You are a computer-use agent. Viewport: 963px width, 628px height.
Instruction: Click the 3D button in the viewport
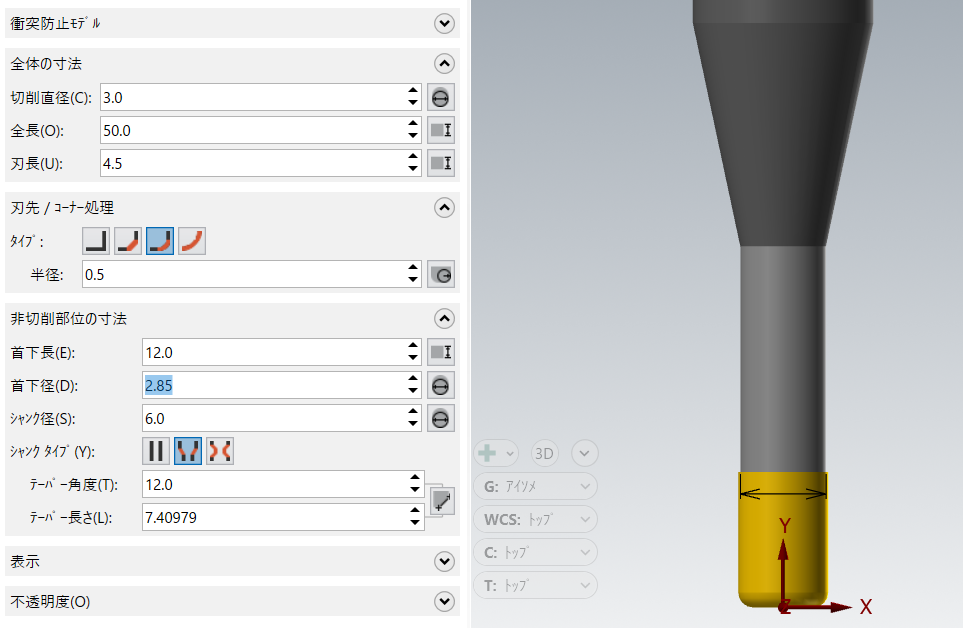click(545, 453)
